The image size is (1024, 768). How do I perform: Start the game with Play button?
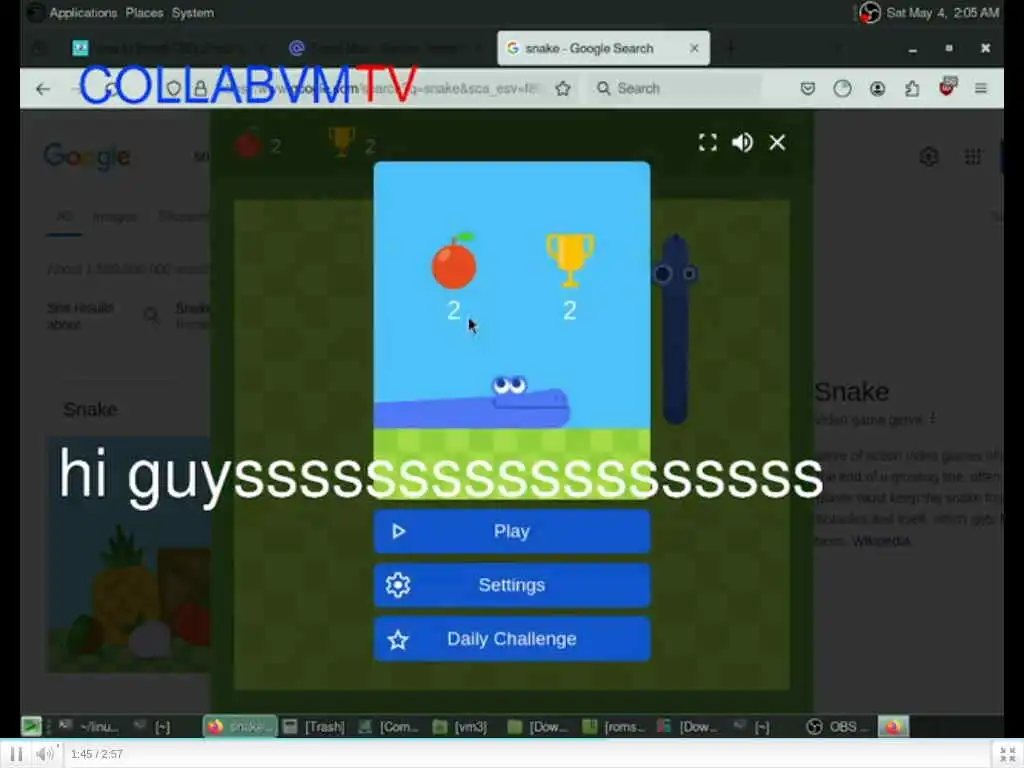[512, 532]
